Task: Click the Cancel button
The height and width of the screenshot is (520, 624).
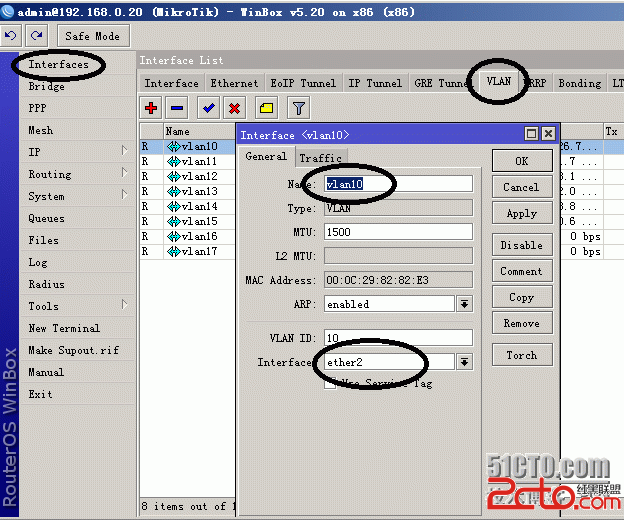Action: point(522,187)
